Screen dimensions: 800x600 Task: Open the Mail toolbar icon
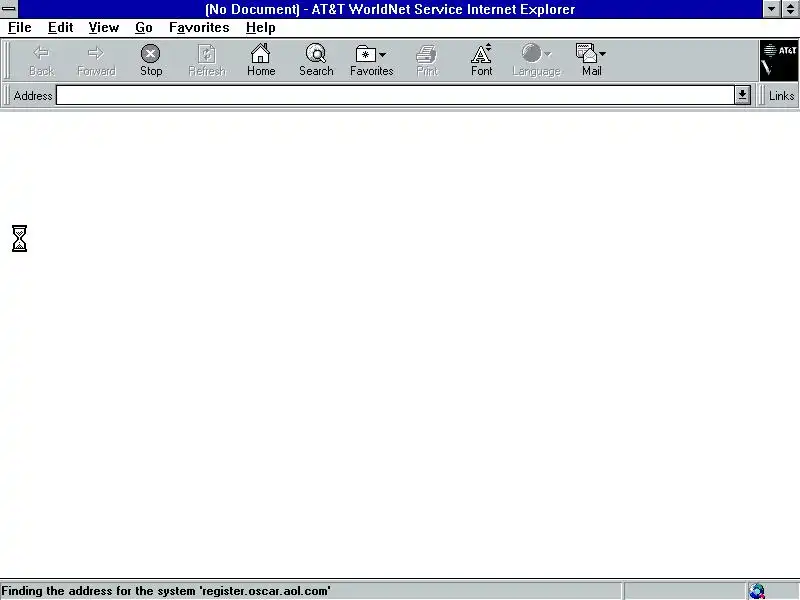pyautogui.click(x=586, y=53)
